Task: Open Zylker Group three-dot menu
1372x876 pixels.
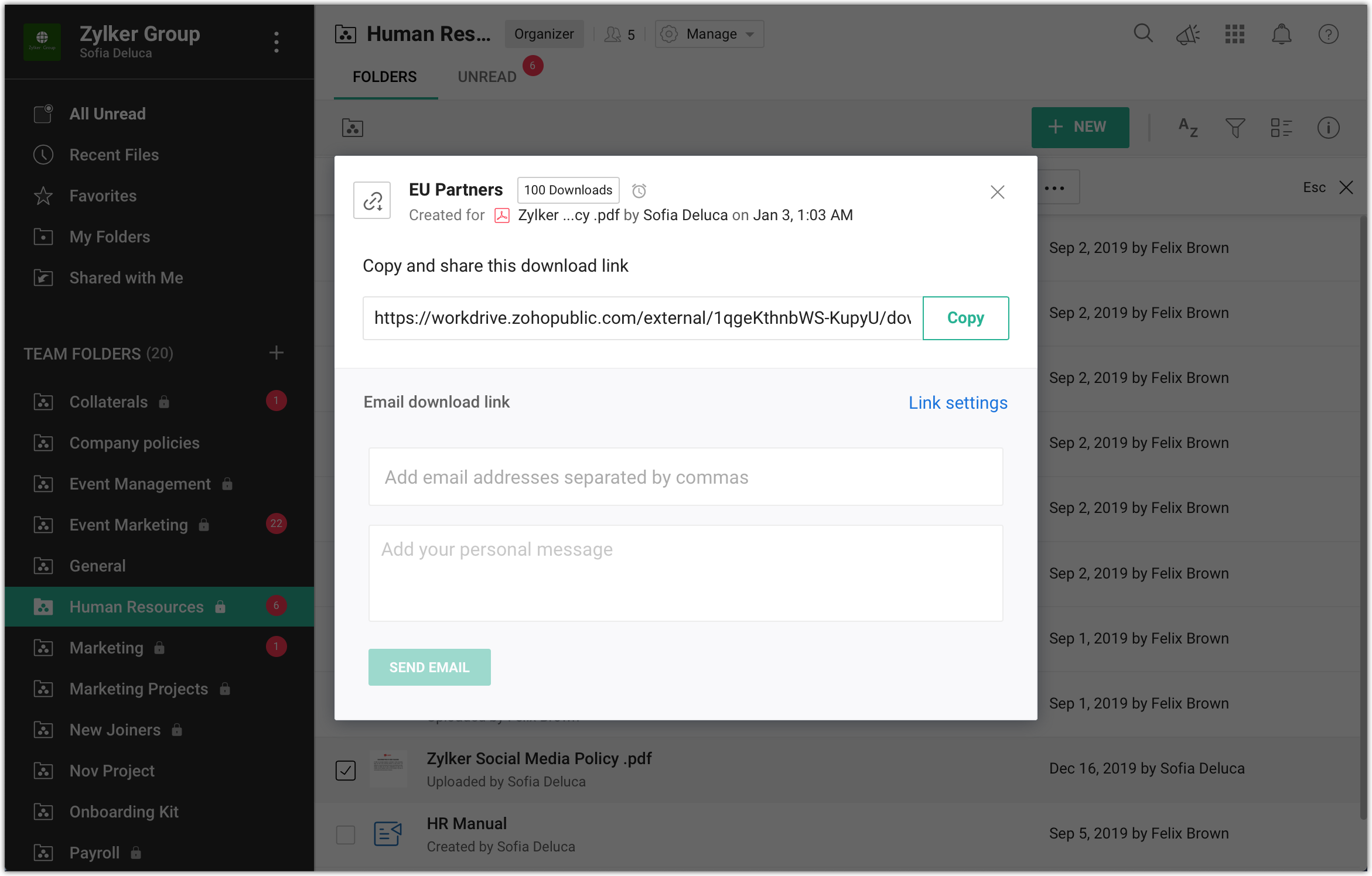Action: (277, 42)
